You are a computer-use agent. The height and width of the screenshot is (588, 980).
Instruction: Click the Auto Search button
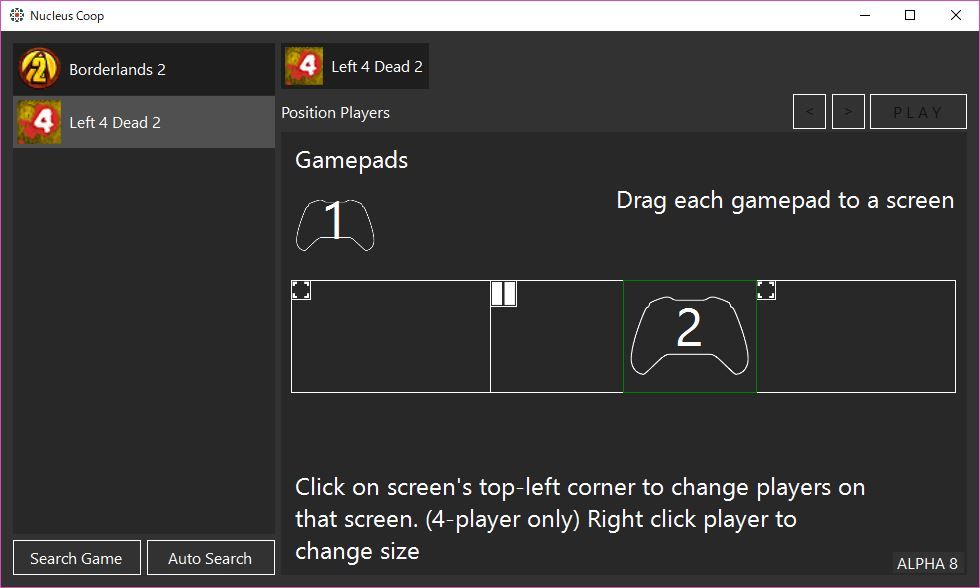[x=211, y=557]
